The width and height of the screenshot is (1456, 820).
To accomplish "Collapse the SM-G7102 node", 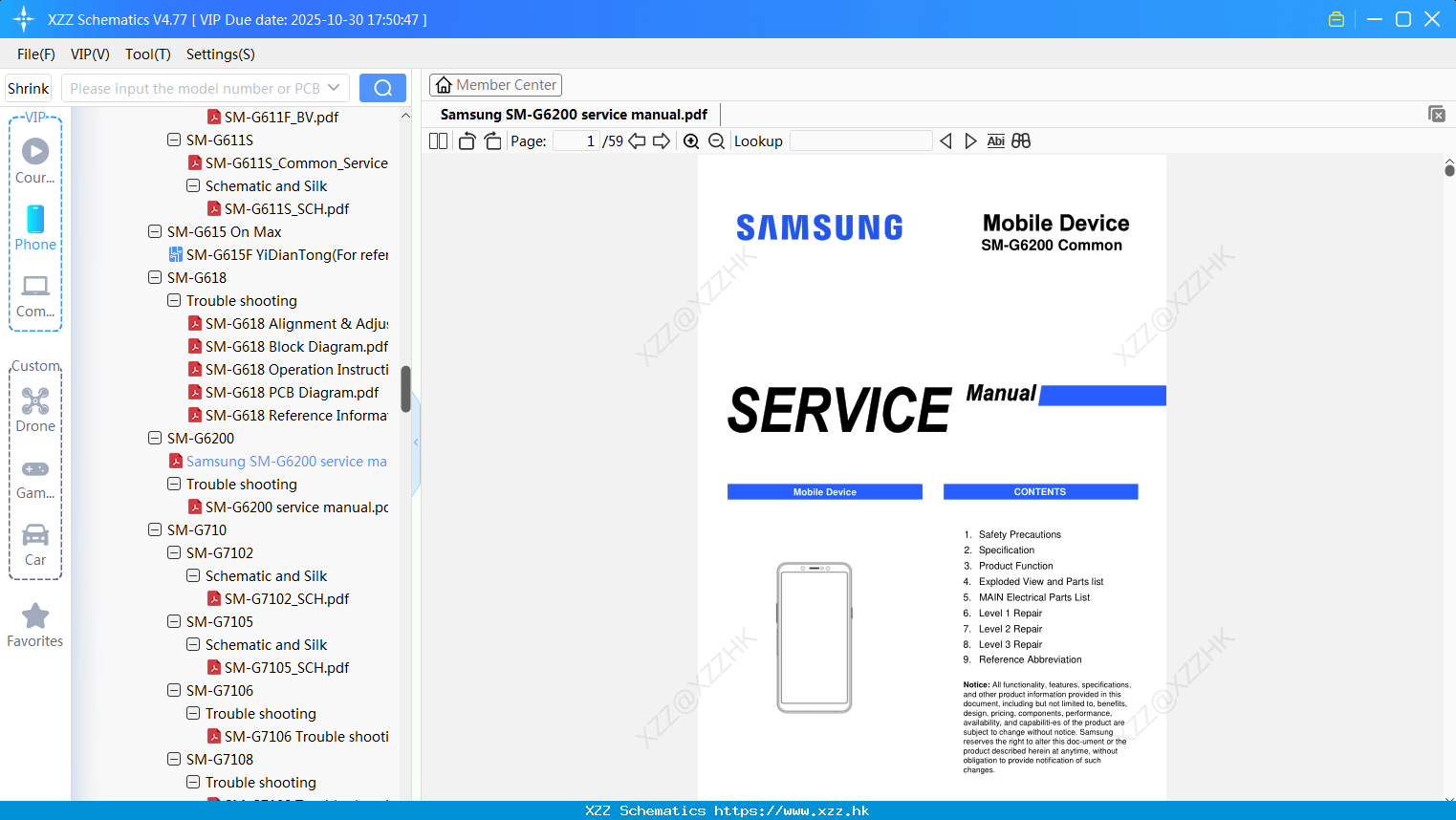I will pos(174,552).
